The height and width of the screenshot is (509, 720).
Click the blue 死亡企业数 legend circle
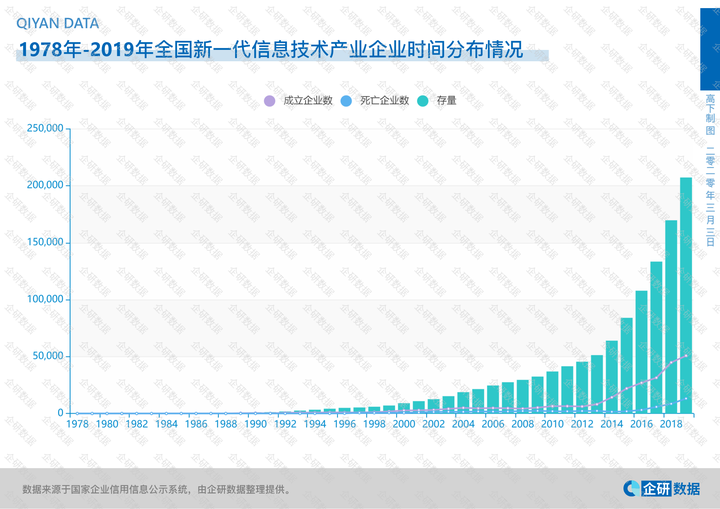click(x=345, y=101)
